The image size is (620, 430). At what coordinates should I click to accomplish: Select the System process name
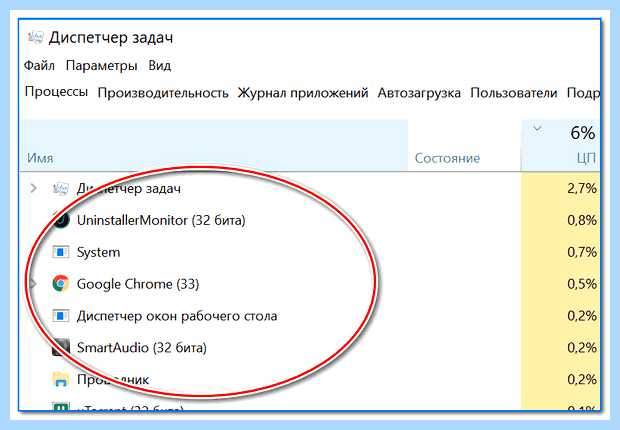pyautogui.click(x=98, y=252)
